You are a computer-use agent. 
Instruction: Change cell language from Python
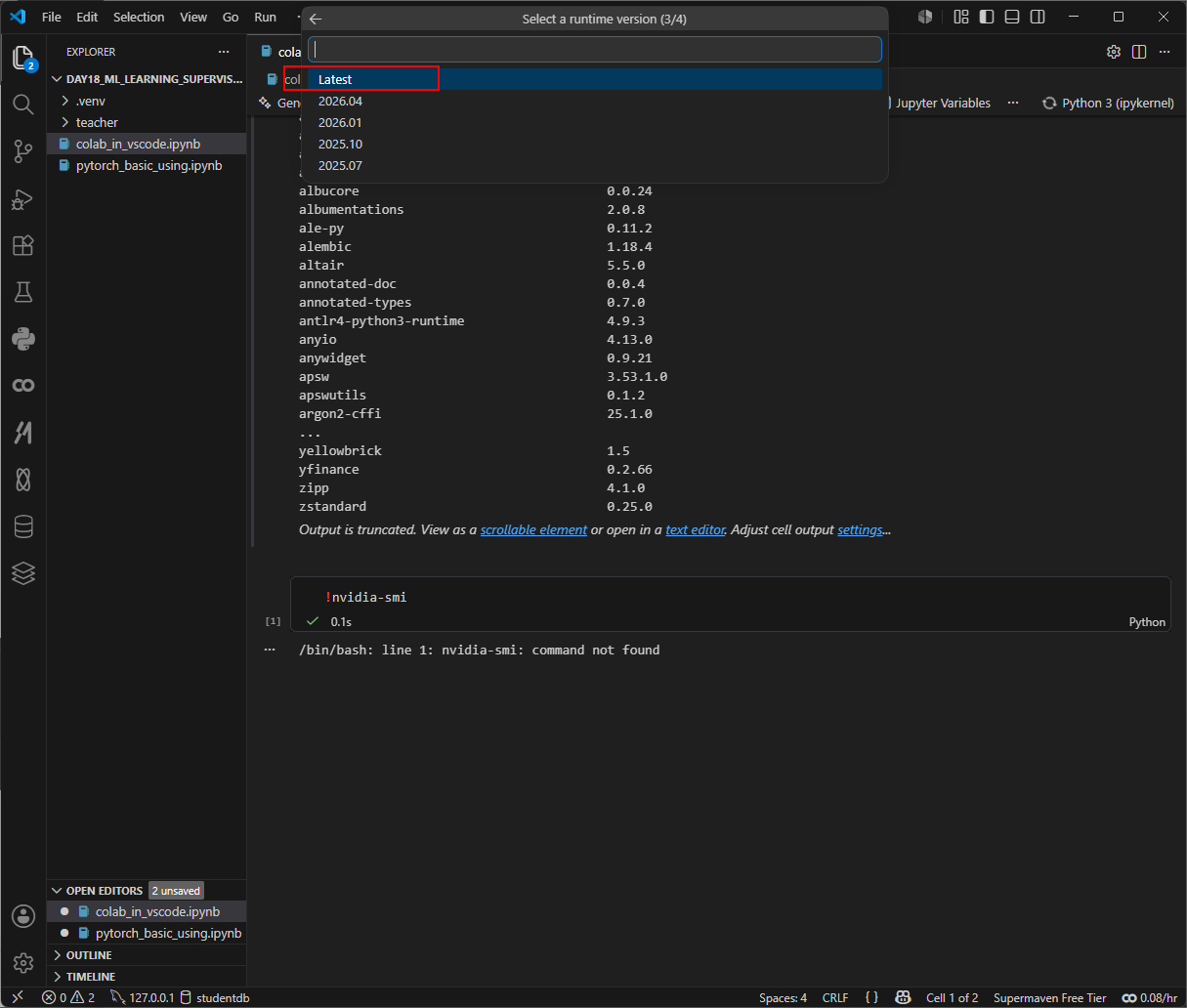1147,621
